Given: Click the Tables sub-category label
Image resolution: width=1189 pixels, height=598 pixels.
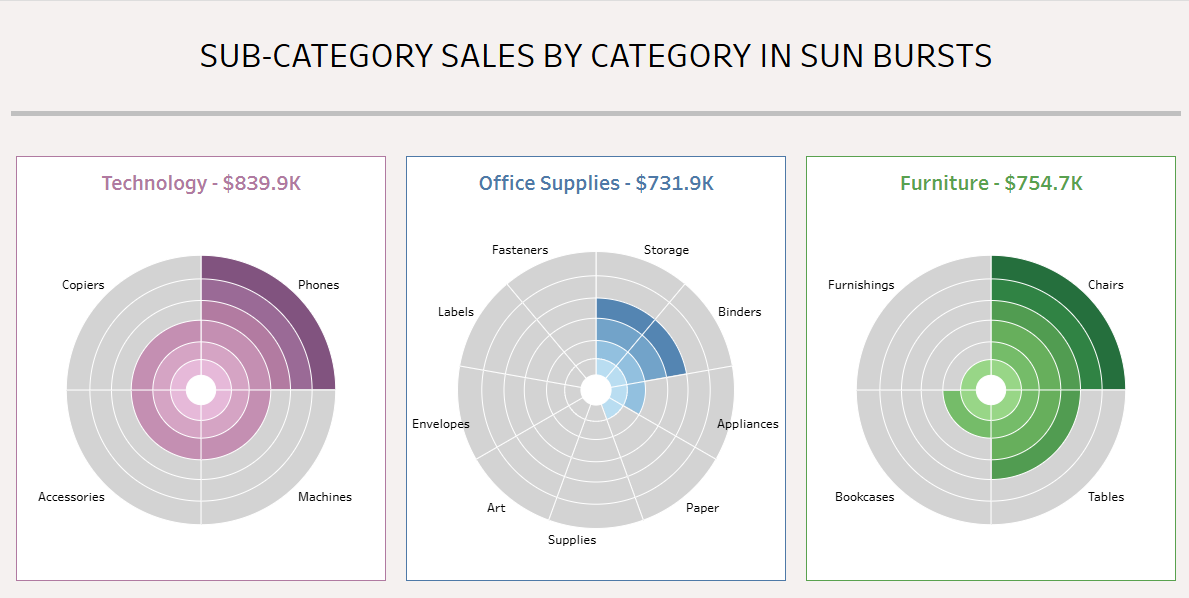Looking at the screenshot, I should 1106,497.
